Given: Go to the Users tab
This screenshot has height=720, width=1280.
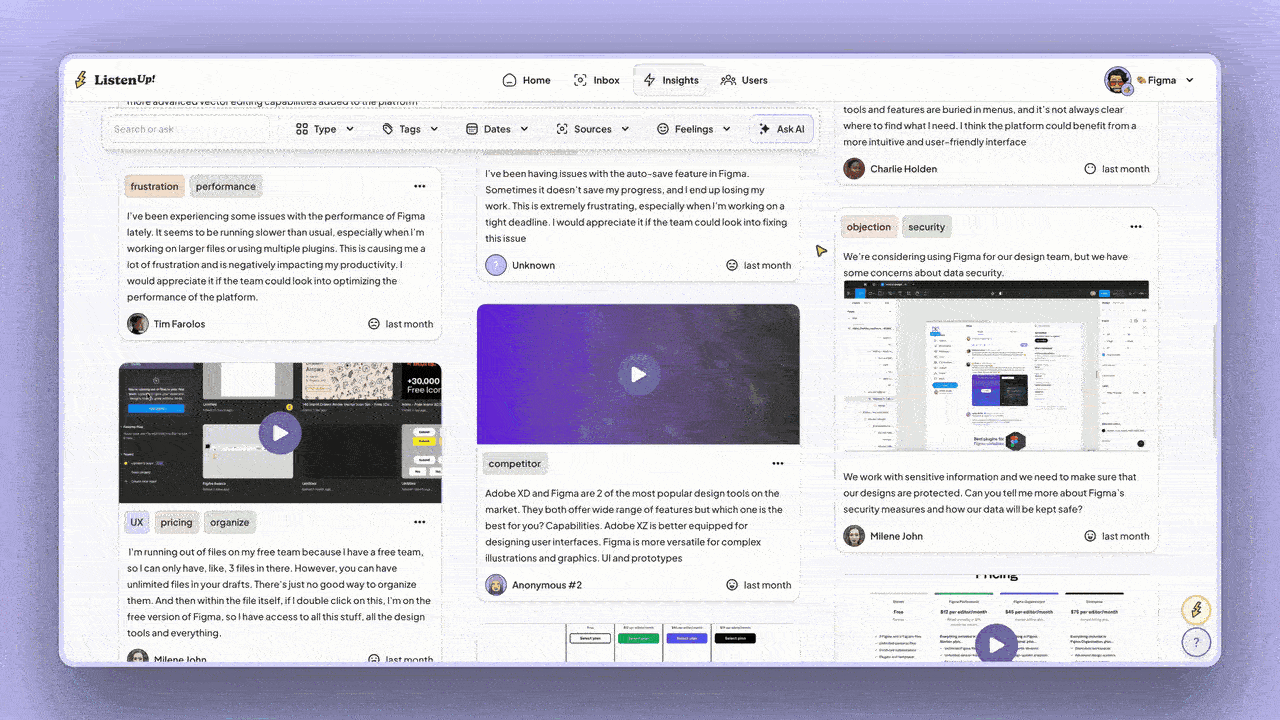Looking at the screenshot, I should pos(745,80).
